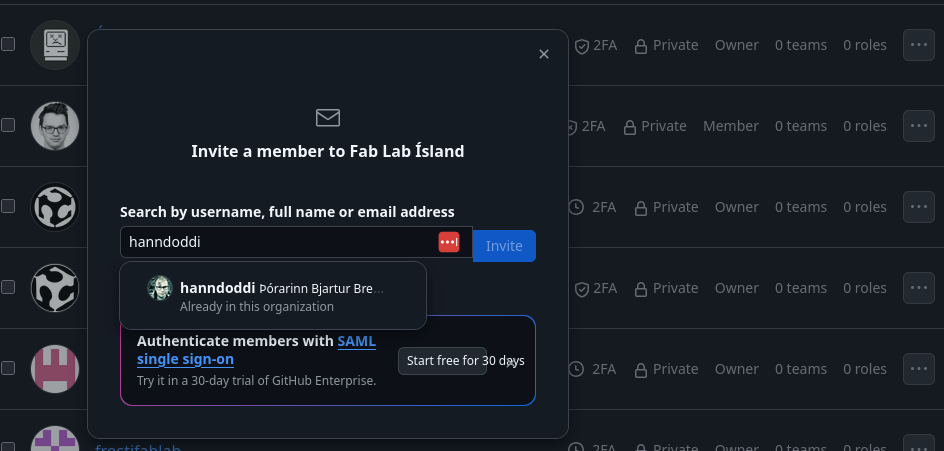Open the three-dot menu for first member row
Viewport: 944px width, 451px height.
point(919,45)
